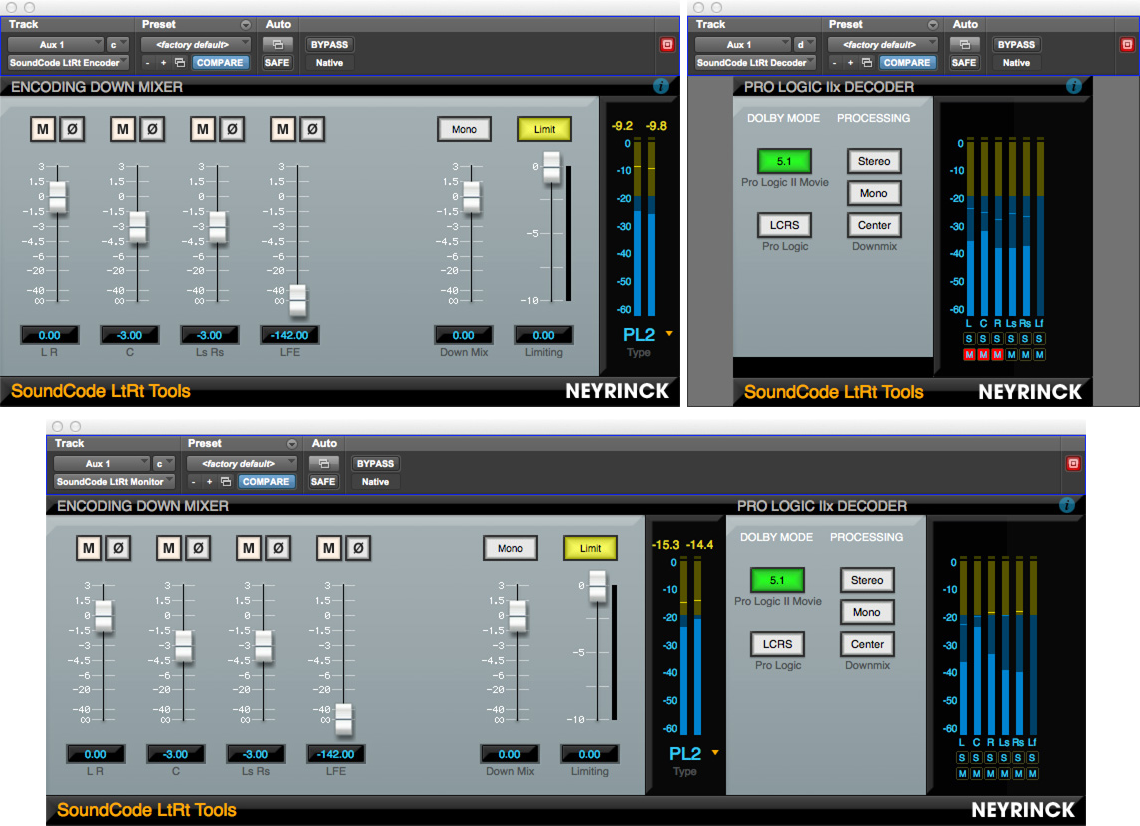This screenshot has width=1140, height=826.
Task: Select previous preset minus in Encoder window
Action: click(x=148, y=63)
